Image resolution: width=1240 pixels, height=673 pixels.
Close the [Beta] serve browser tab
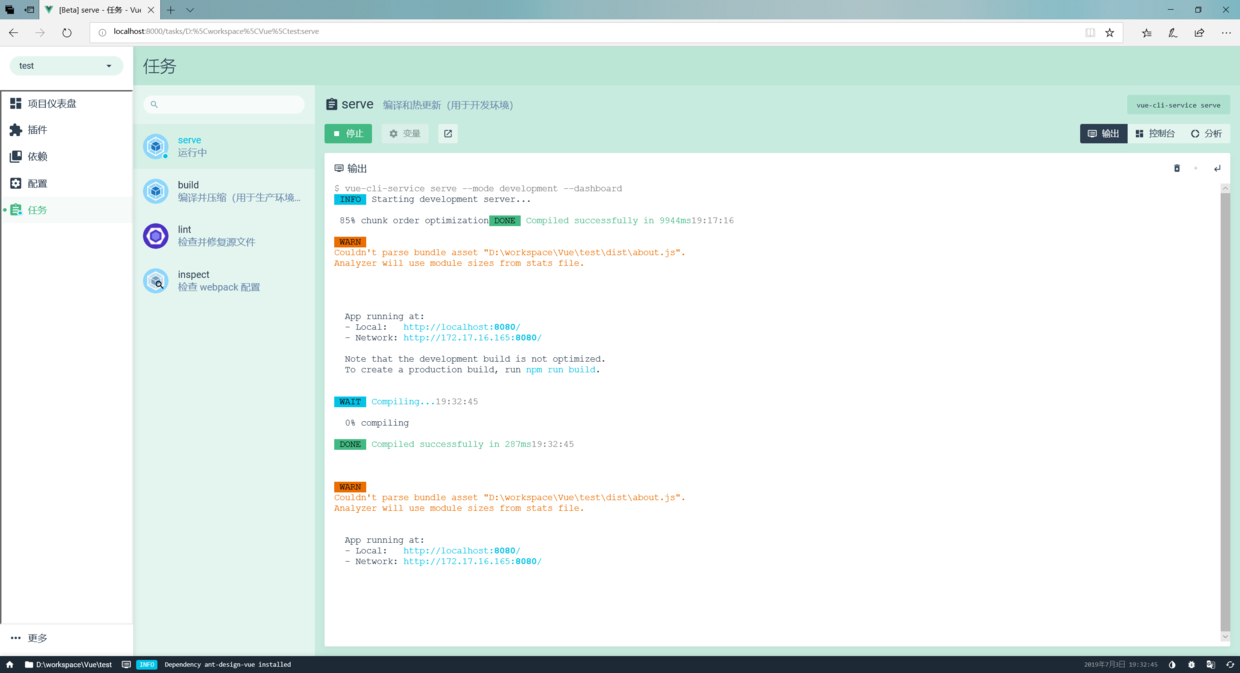[151, 10]
